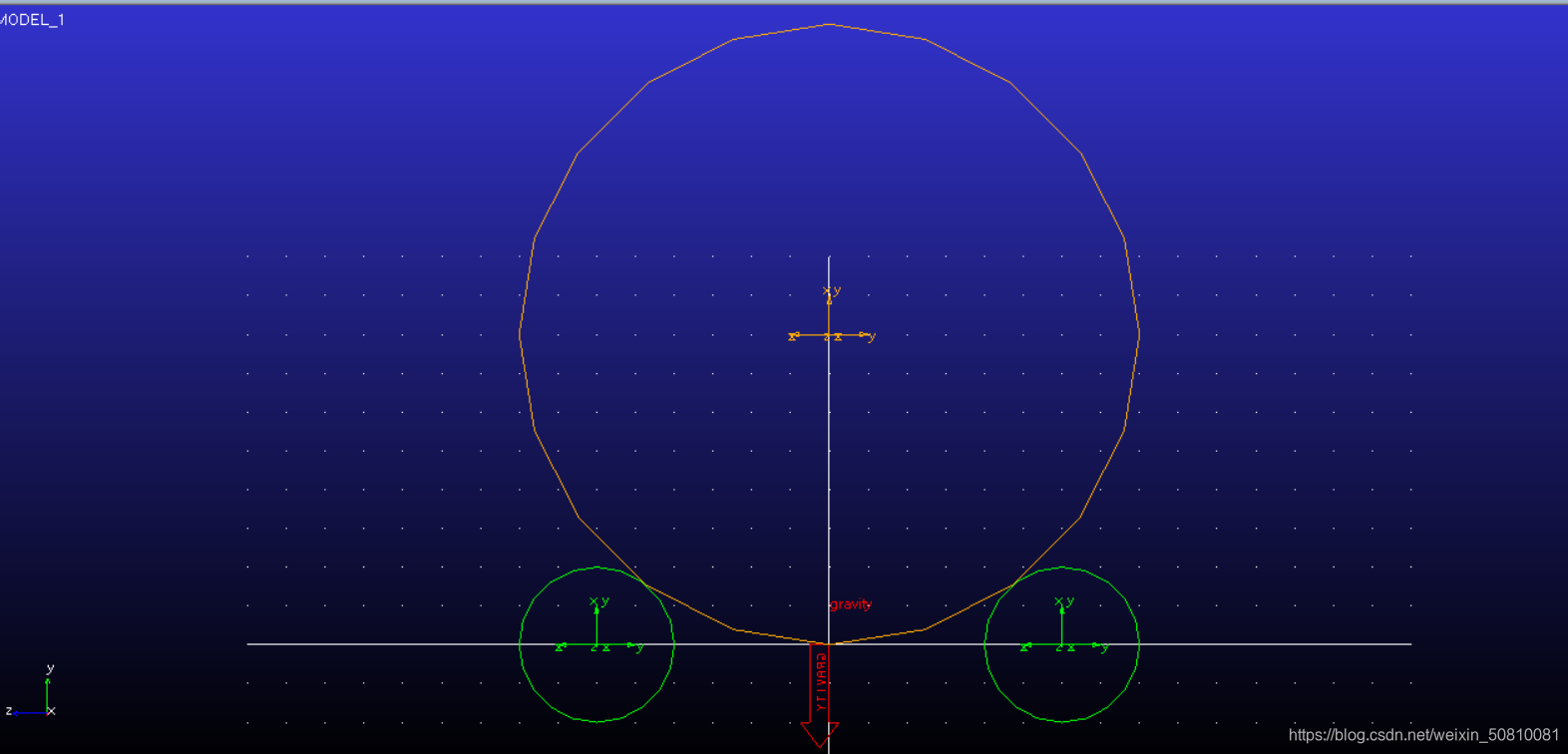Select the right green circle outline
Screen dimensions: 1568x754
tap(1138, 644)
